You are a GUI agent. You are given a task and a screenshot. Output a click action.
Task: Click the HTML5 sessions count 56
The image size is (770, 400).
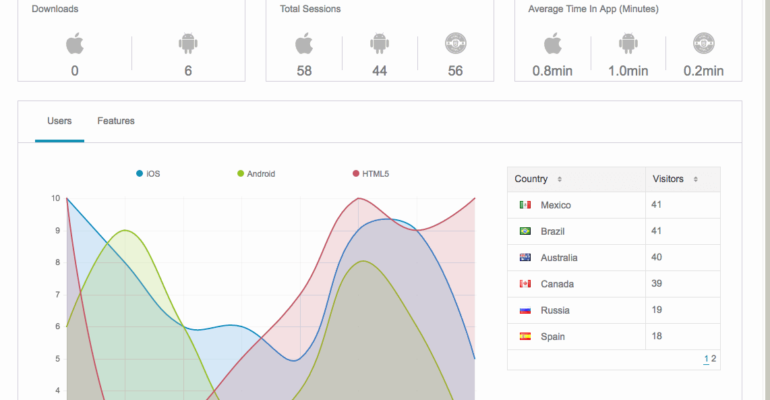tap(455, 71)
